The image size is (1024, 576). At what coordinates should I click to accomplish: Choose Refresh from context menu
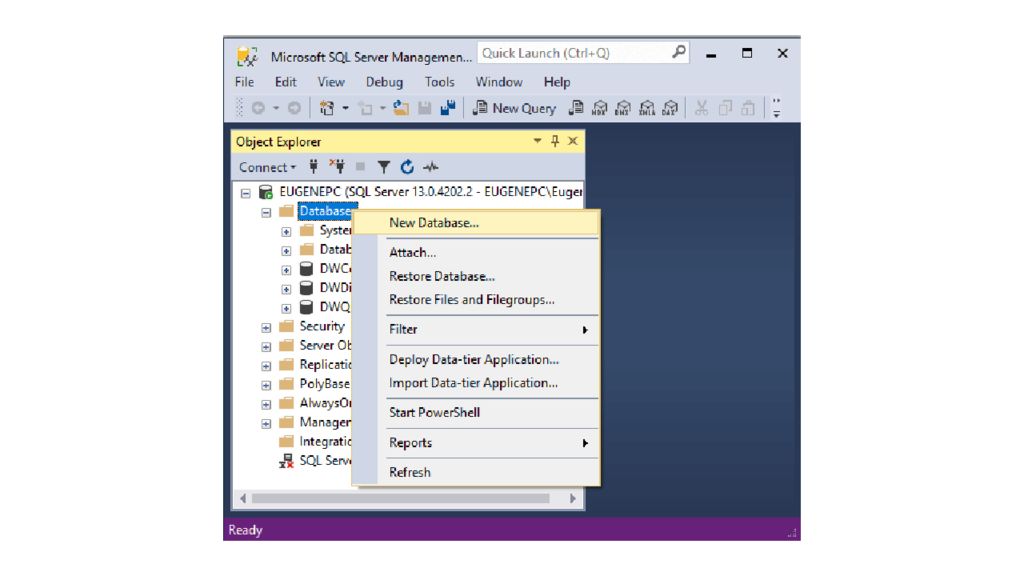point(476,472)
